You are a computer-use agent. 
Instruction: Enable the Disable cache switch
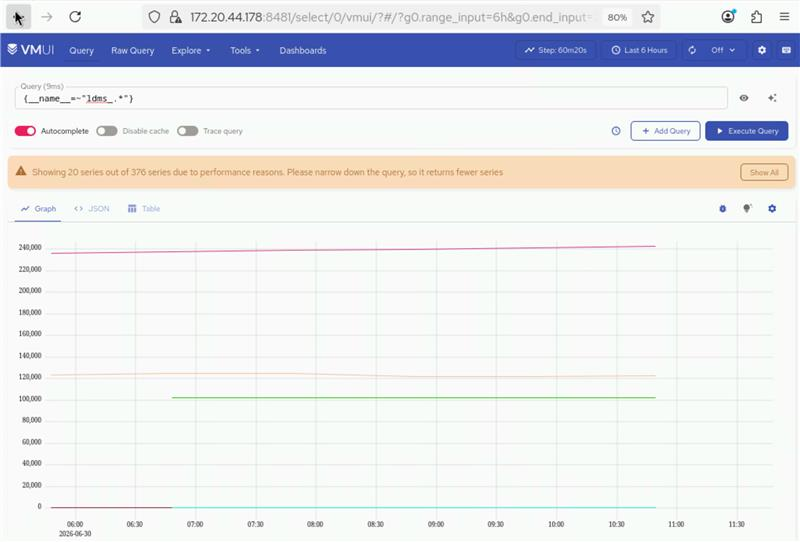(x=107, y=131)
